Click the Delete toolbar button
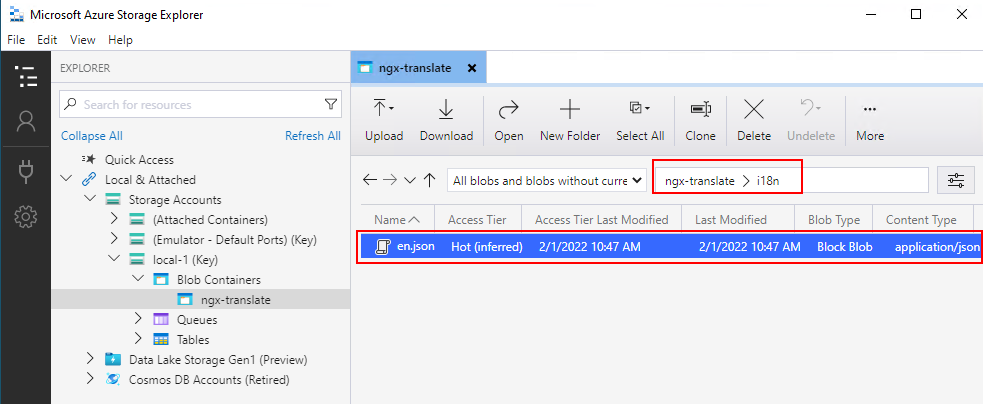The height and width of the screenshot is (404, 983). (x=754, y=120)
